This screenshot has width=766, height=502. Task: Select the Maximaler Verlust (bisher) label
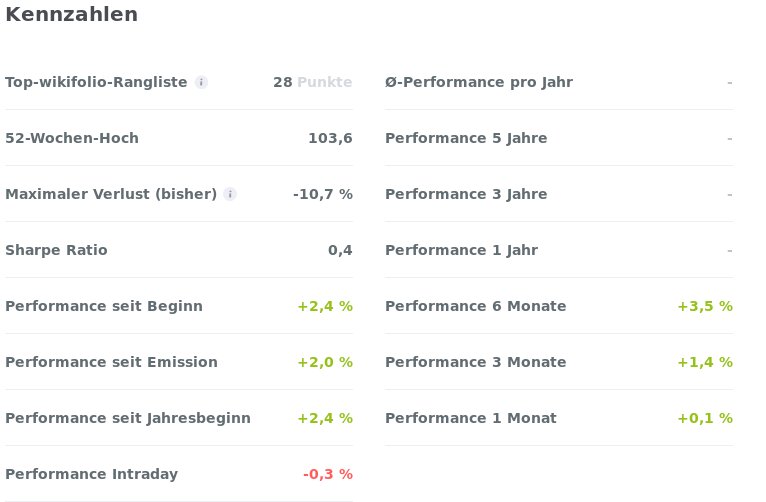click(111, 194)
